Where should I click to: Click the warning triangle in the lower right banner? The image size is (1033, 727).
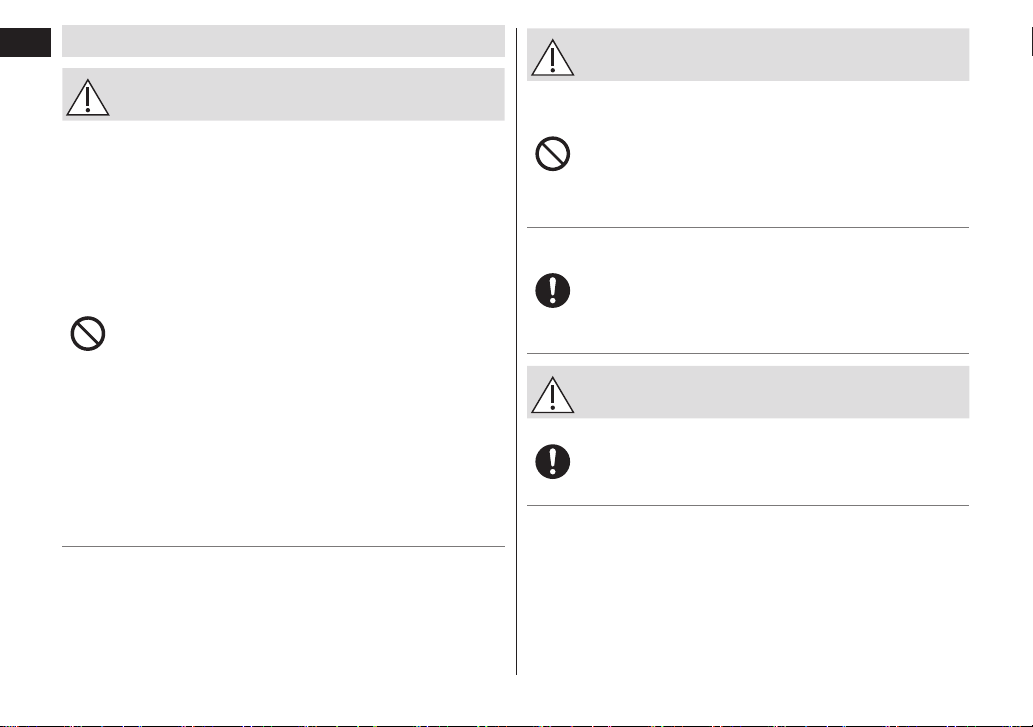point(553,394)
